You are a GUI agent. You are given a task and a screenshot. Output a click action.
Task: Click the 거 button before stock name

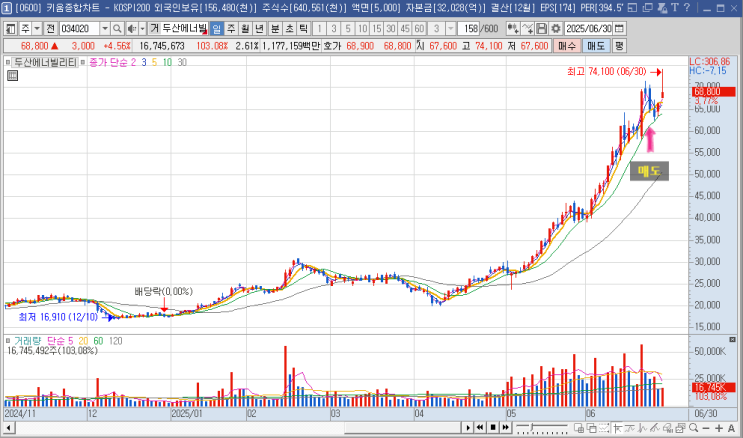[154, 29]
